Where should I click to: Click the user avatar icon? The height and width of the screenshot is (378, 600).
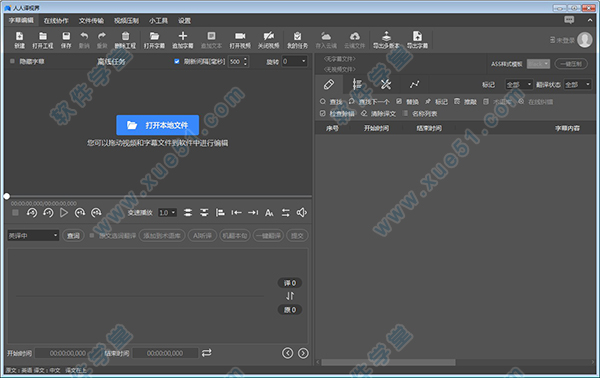coord(585,40)
